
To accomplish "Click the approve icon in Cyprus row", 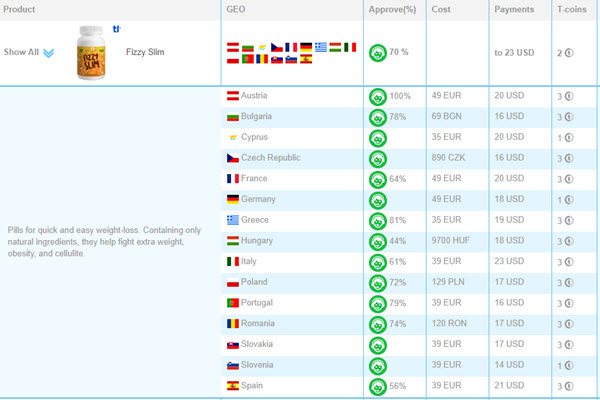I will (x=378, y=138).
